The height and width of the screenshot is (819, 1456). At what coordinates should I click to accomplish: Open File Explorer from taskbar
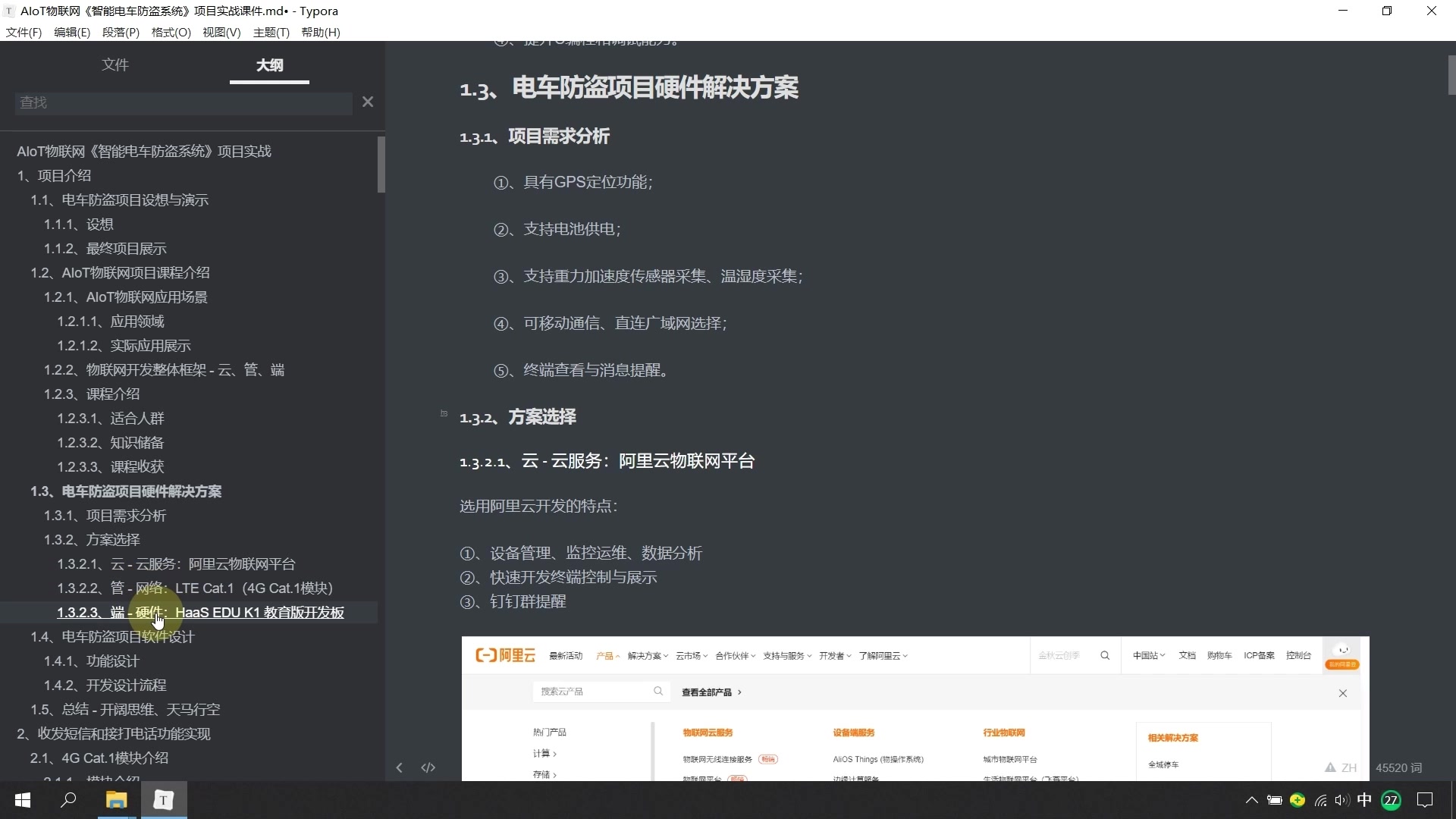(x=116, y=800)
